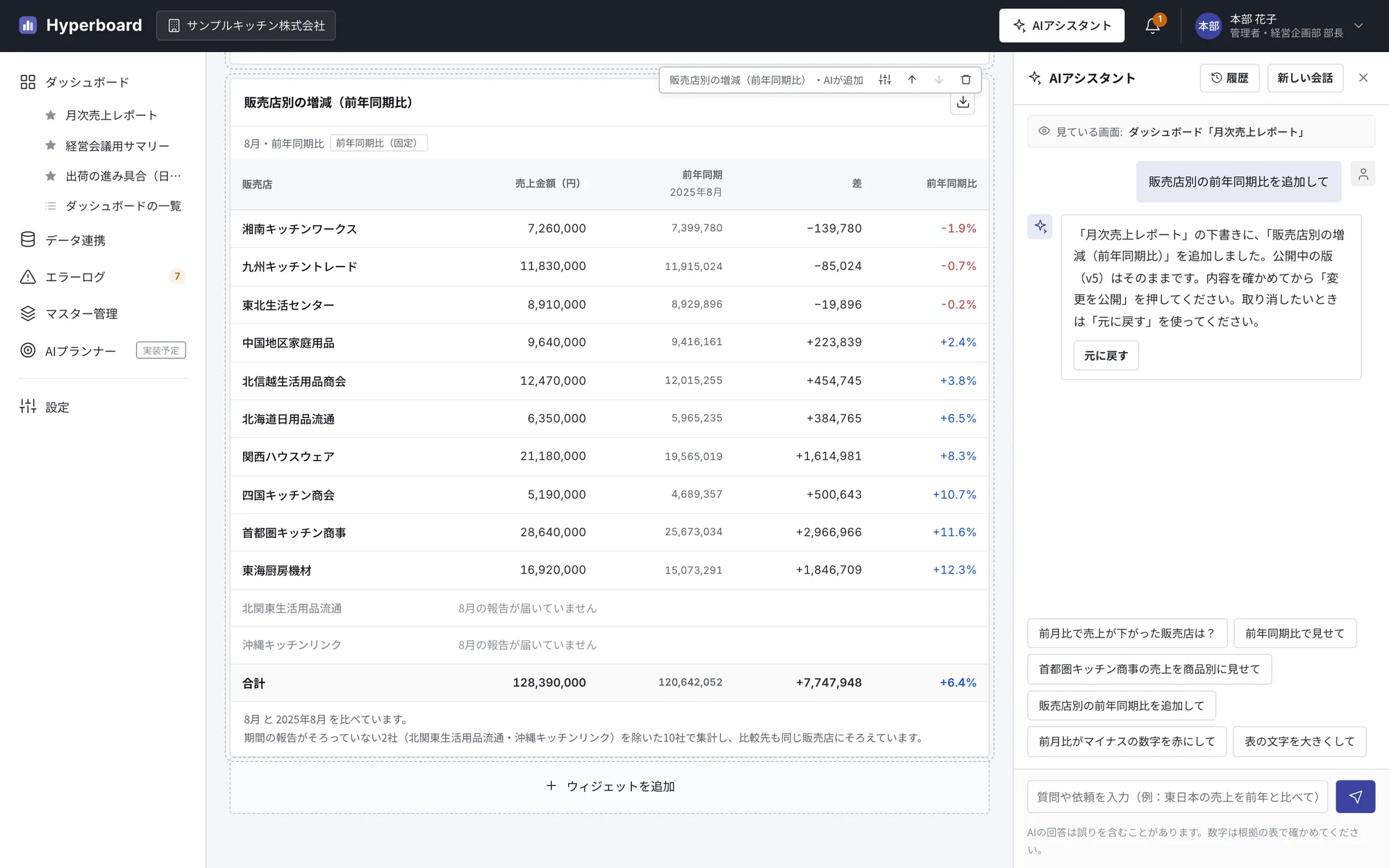Move the widget down with arrow
1389x868 pixels.
(x=939, y=80)
